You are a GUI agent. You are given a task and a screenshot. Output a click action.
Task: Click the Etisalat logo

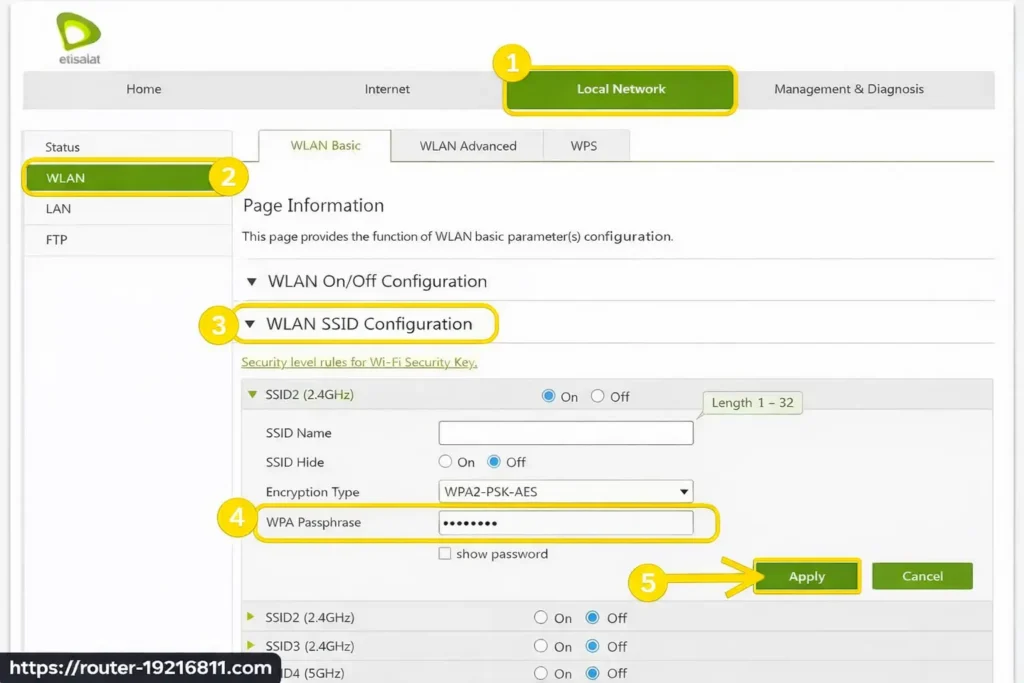(78, 38)
